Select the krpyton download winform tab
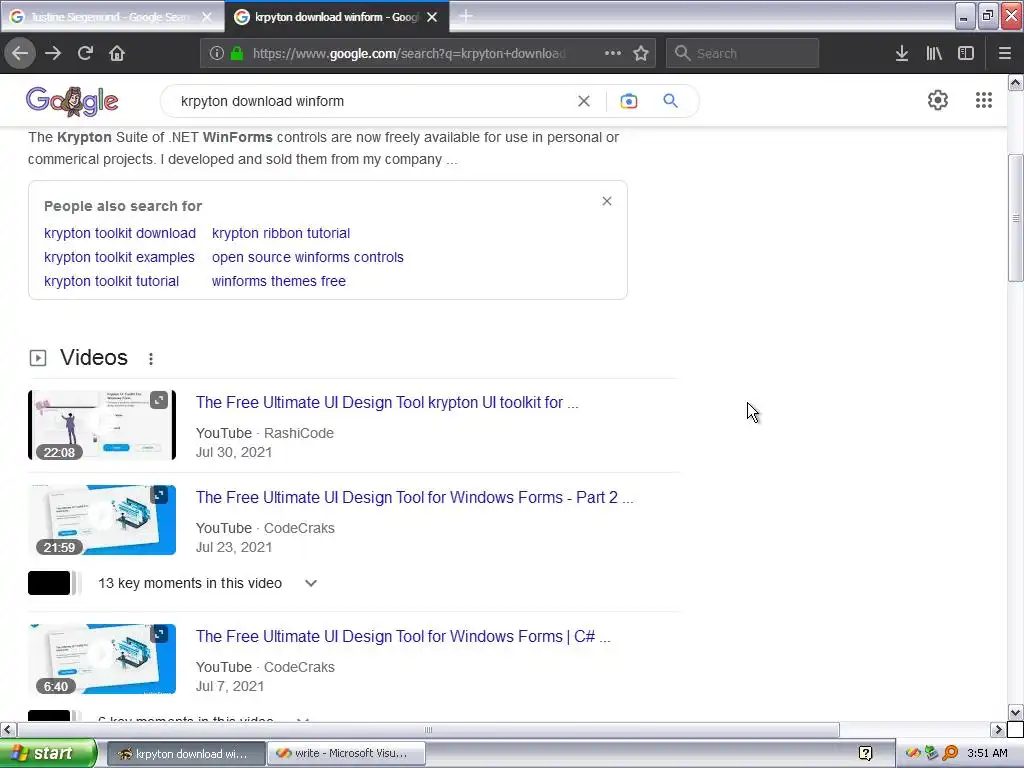The height and width of the screenshot is (768, 1024). pyautogui.click(x=336, y=17)
